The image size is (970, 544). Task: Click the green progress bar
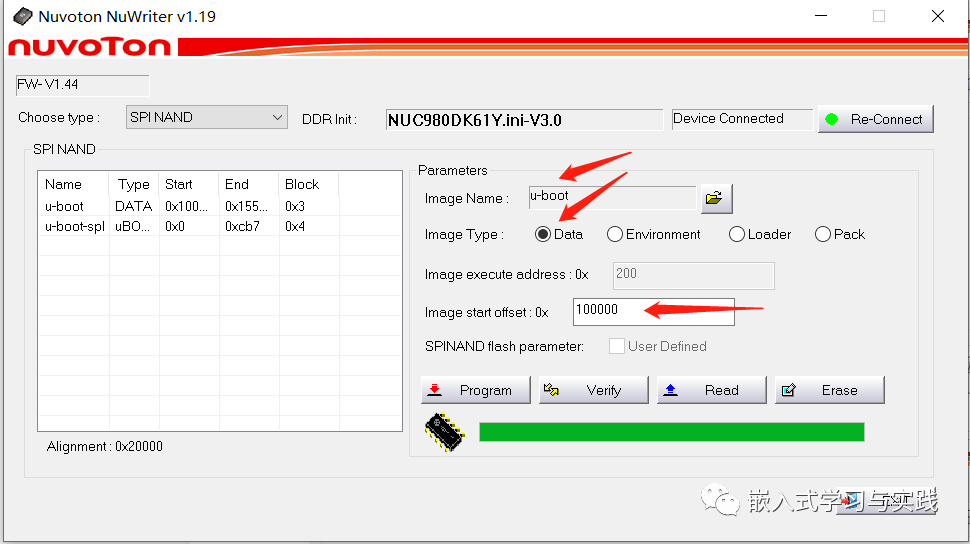(x=671, y=432)
